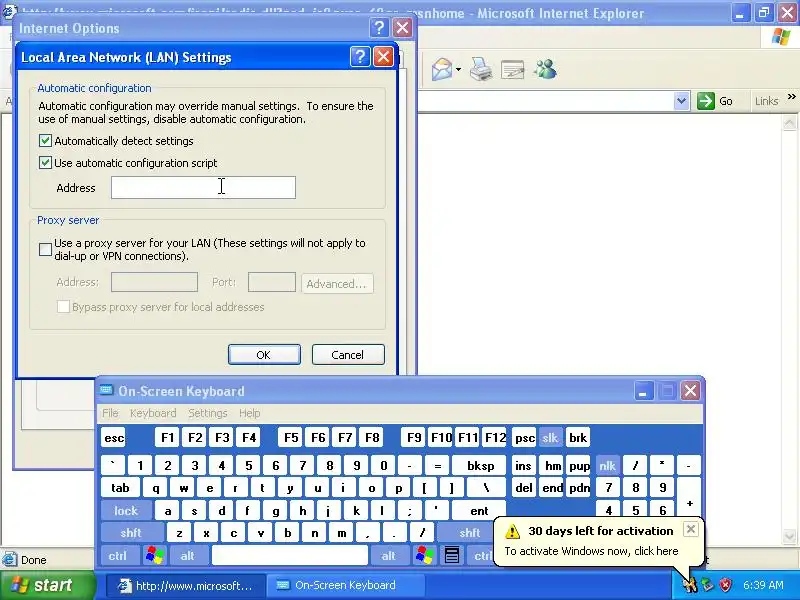Viewport: 800px width, 600px height.
Task: Click the left alt key
Action: point(187,555)
